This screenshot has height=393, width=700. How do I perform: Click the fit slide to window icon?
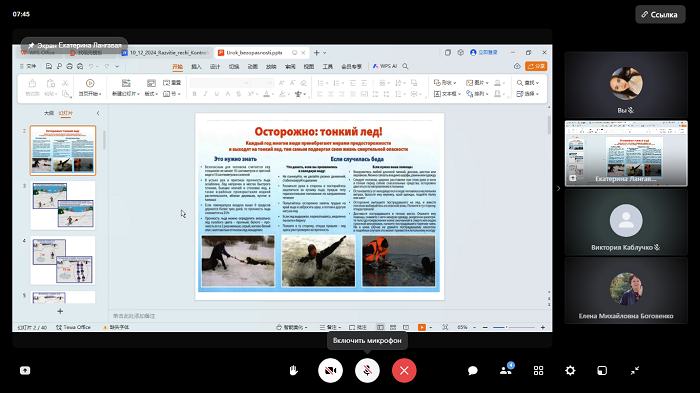[445, 327]
